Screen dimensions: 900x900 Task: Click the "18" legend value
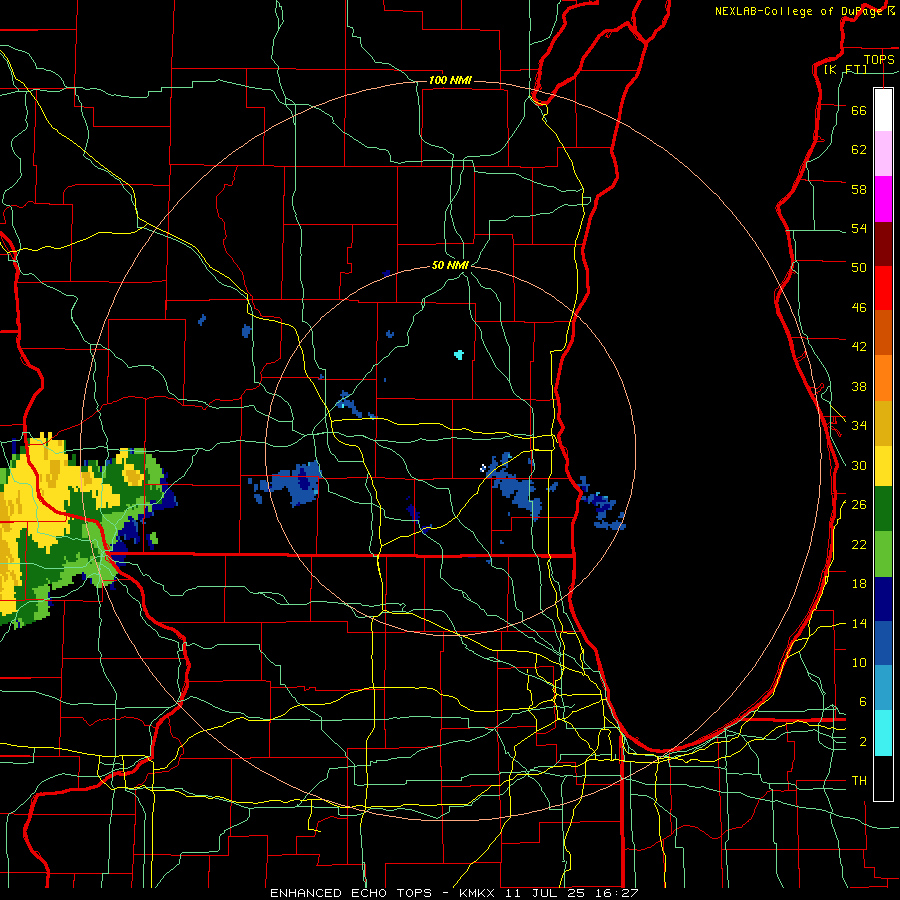859,584
